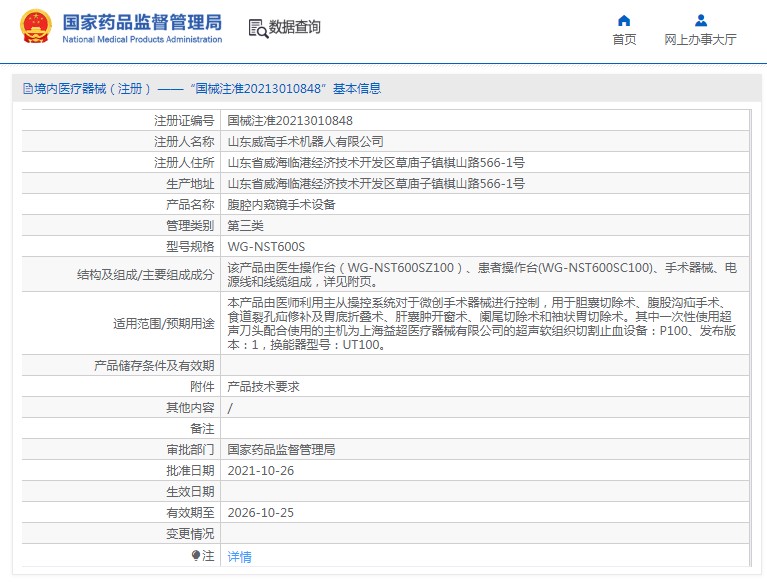Screen dimensions: 767x582
Task: Select the intended use description paragraph
Action: coord(482,323)
